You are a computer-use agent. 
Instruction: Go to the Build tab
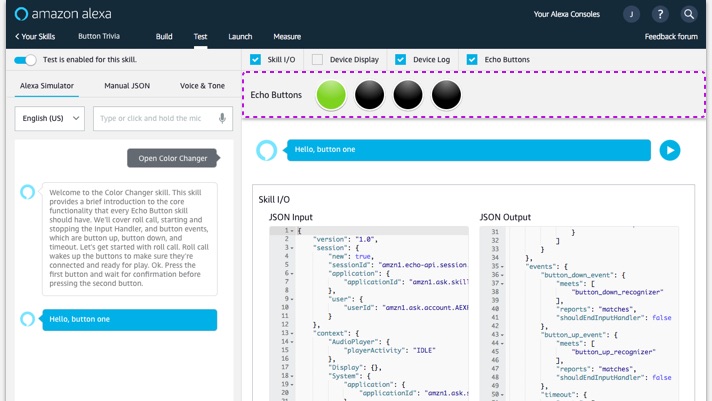[x=164, y=36]
